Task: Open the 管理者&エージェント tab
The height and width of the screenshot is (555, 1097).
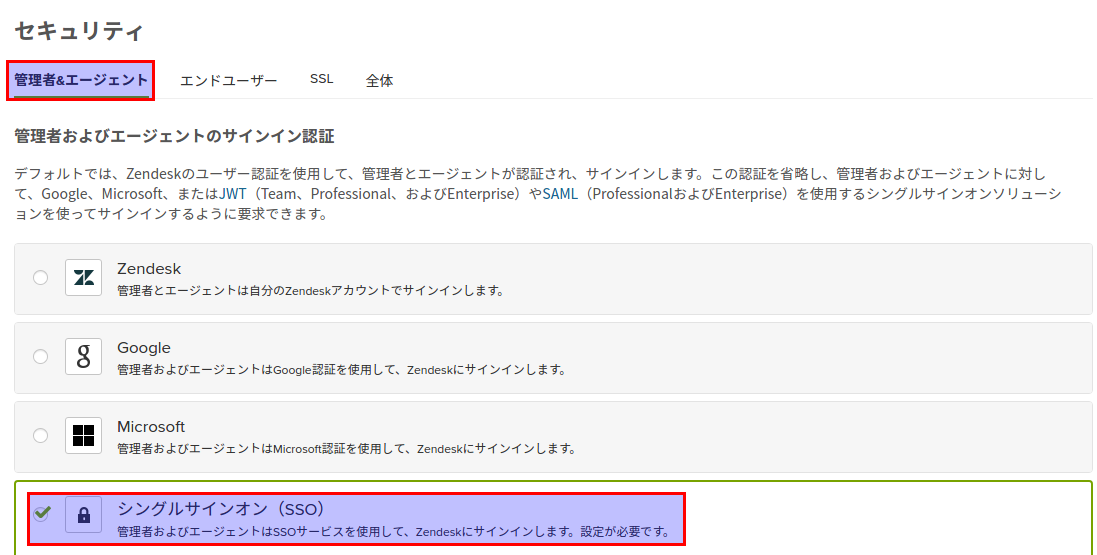Action: pyautogui.click(x=81, y=80)
